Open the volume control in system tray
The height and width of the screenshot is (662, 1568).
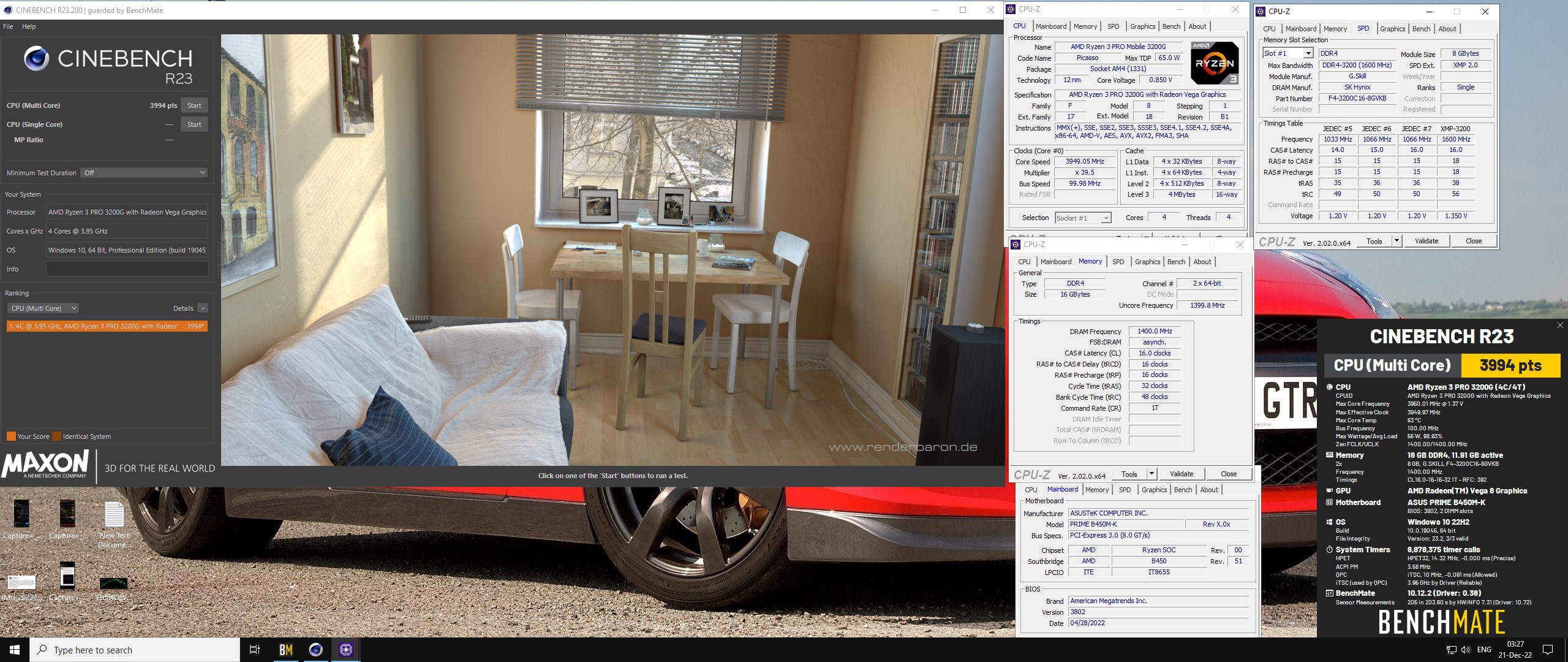1465,650
